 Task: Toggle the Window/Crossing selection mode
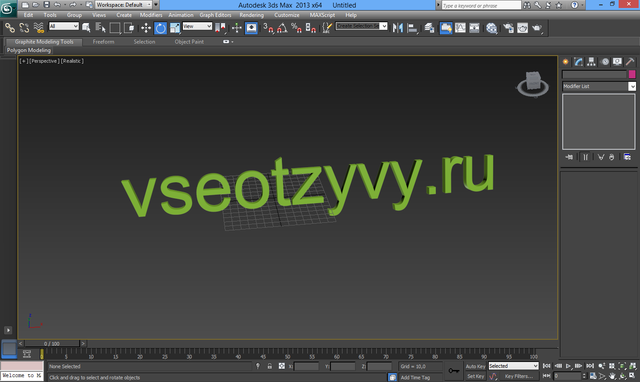tap(129, 28)
